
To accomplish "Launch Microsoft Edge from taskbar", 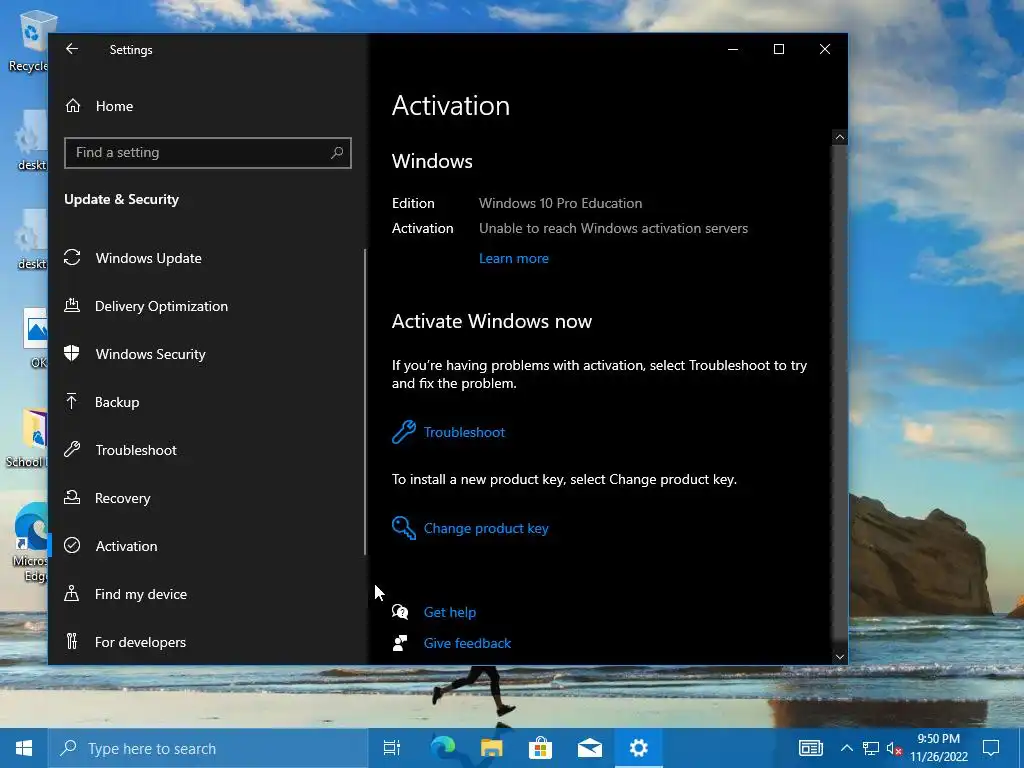I will point(443,748).
